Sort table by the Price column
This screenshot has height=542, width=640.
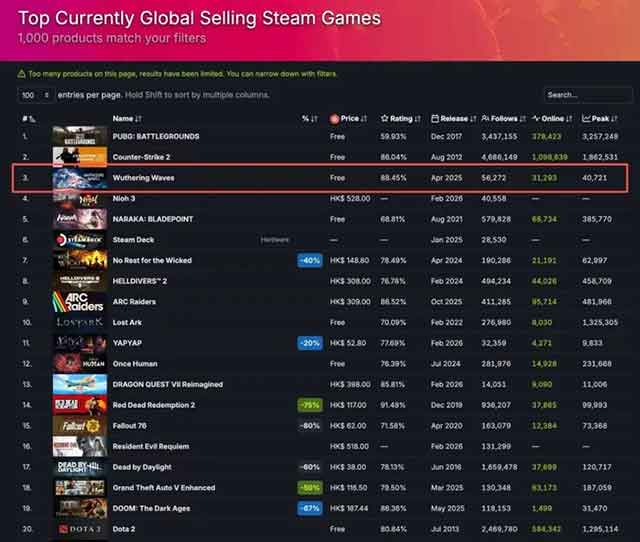click(346, 119)
